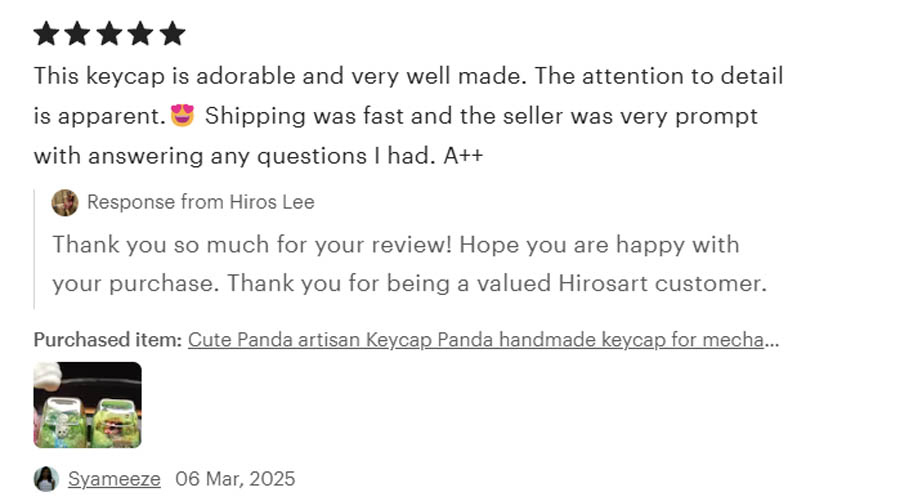Open the Syameeze reviewer profile picture

[x=46, y=479]
